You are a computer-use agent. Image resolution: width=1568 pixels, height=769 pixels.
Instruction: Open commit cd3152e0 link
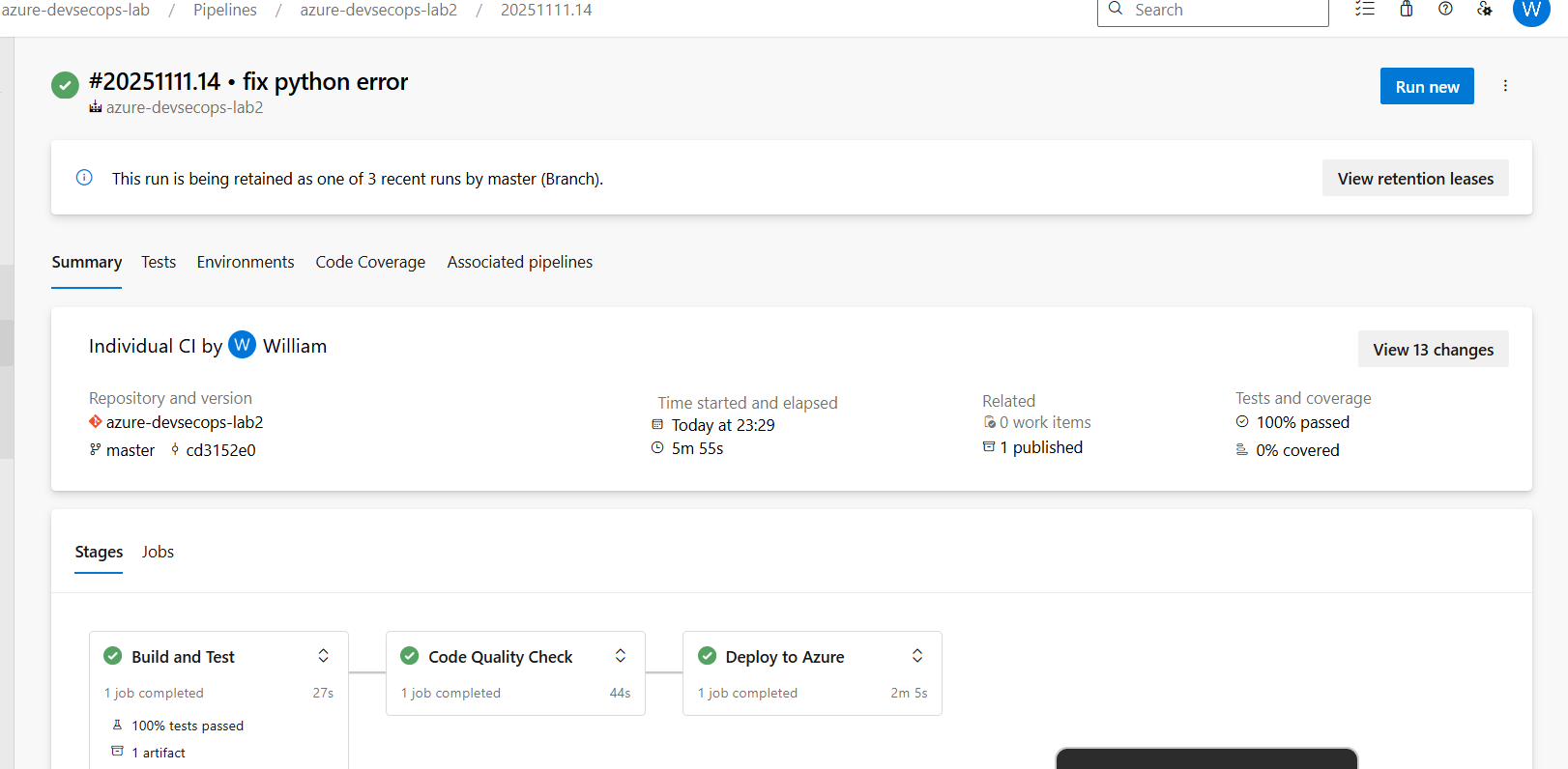coord(220,450)
